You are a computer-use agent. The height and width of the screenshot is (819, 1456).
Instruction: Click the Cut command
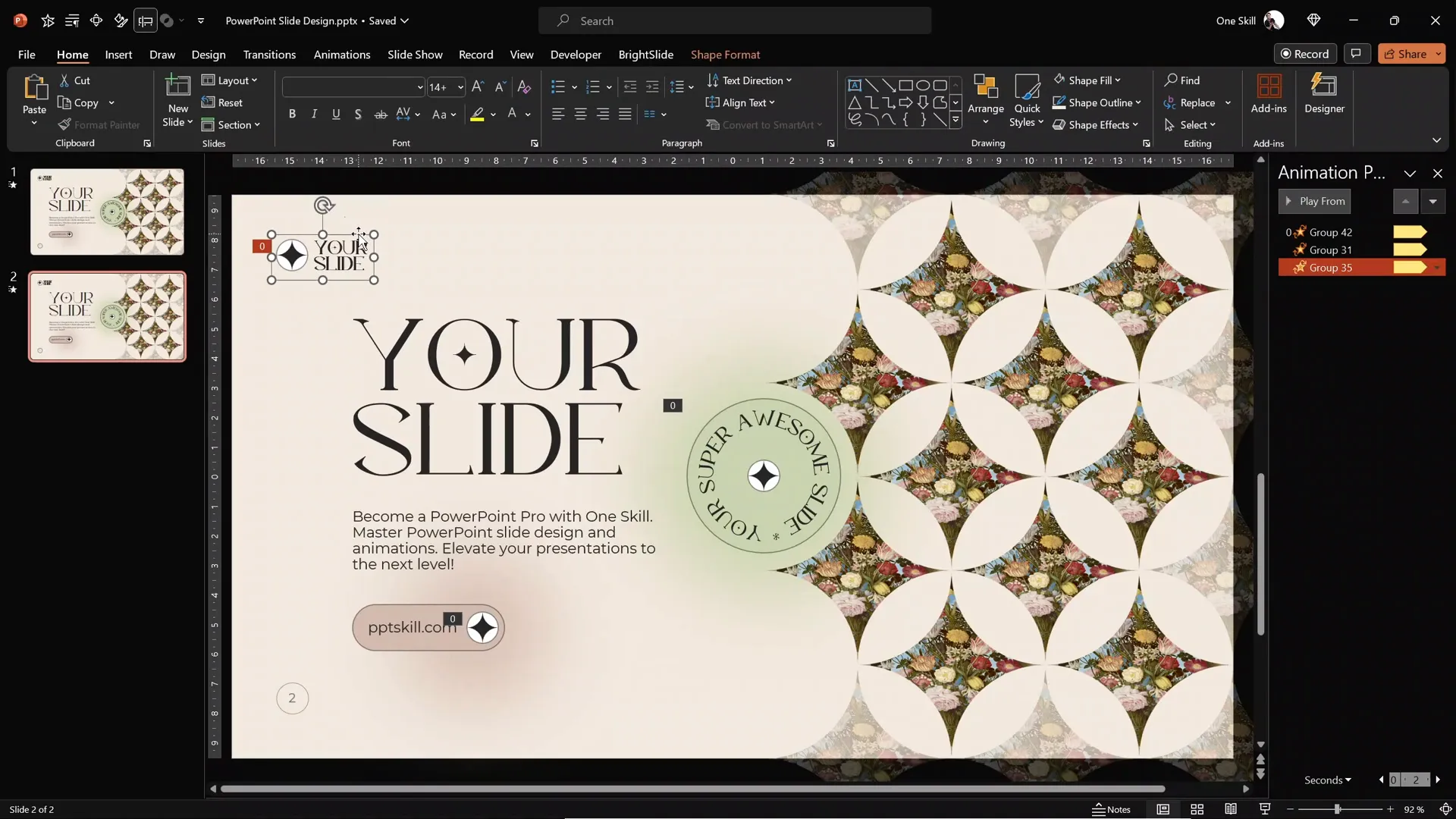(x=74, y=80)
